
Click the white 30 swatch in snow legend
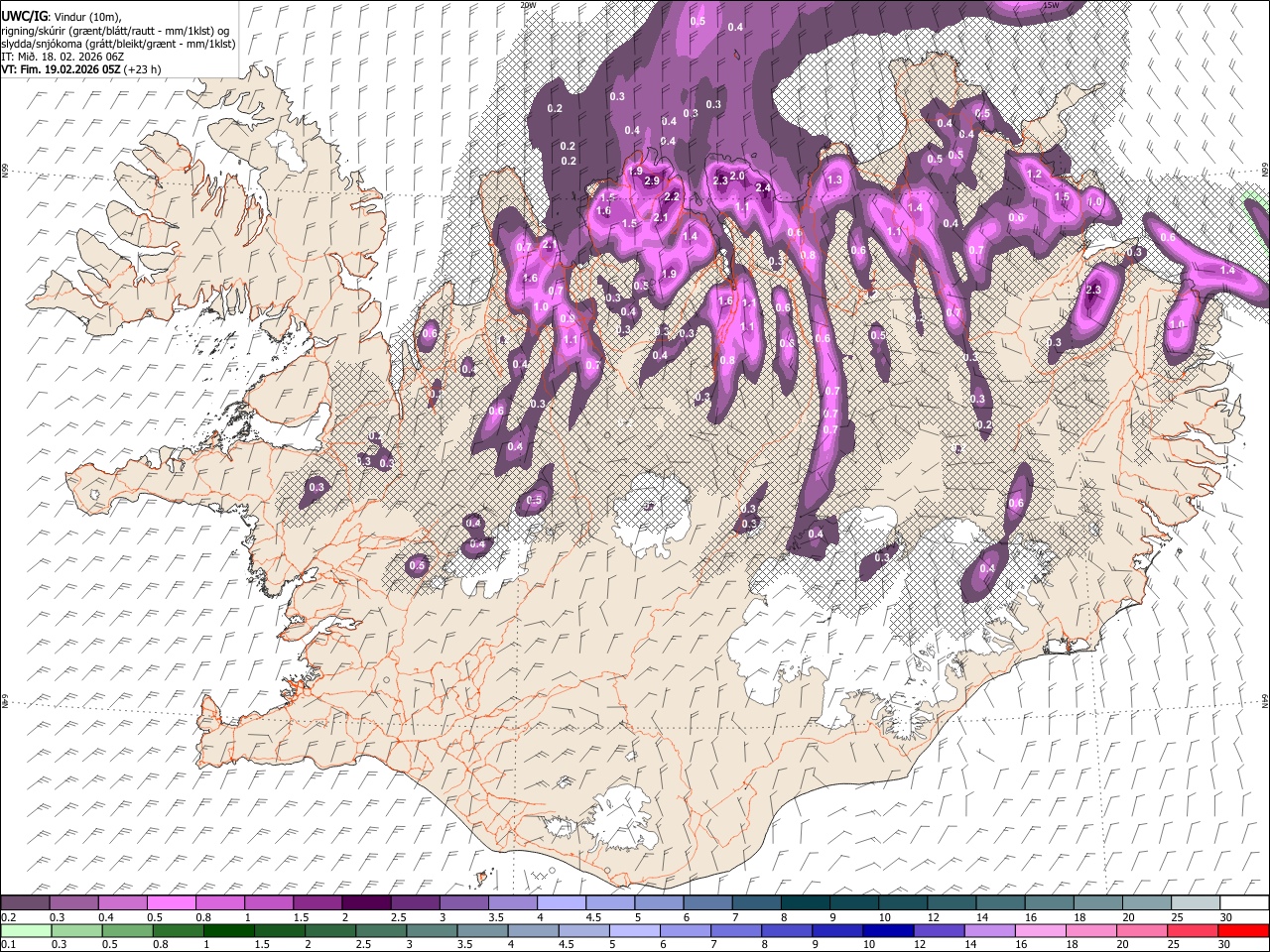[1244, 903]
